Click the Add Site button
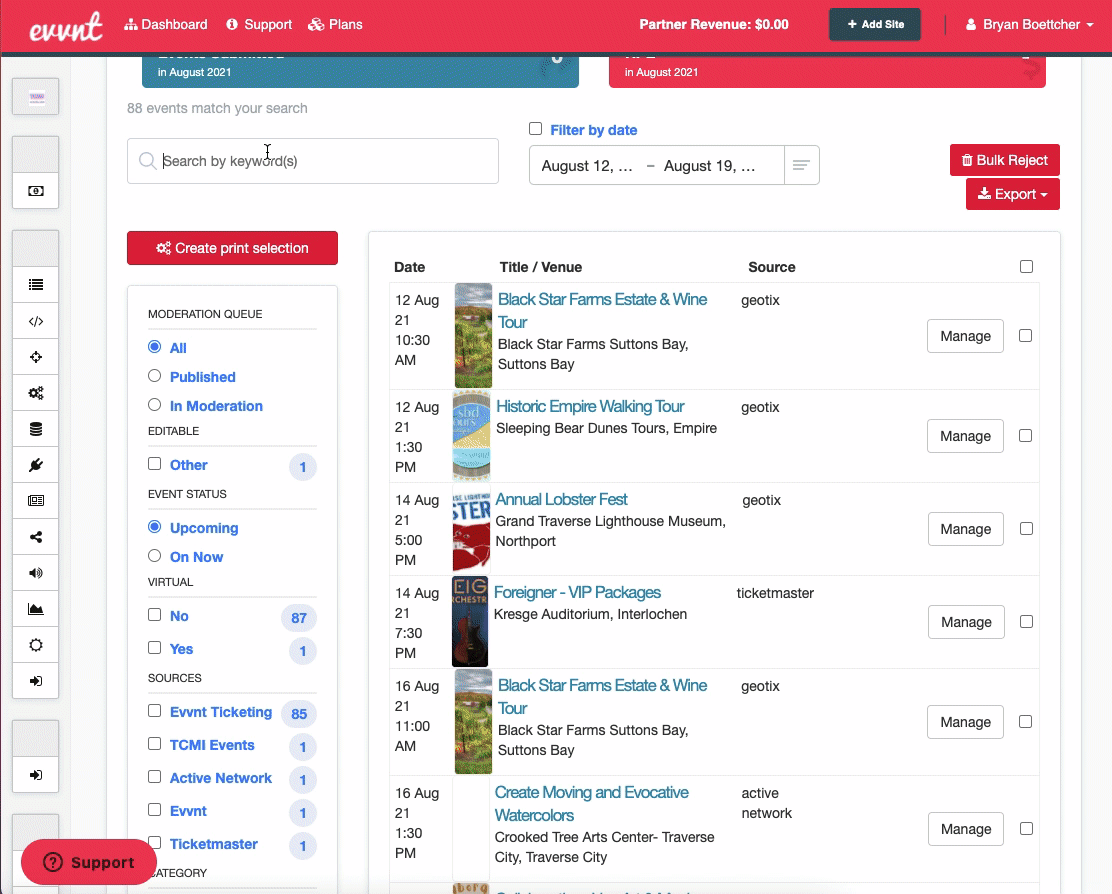 coord(875,24)
